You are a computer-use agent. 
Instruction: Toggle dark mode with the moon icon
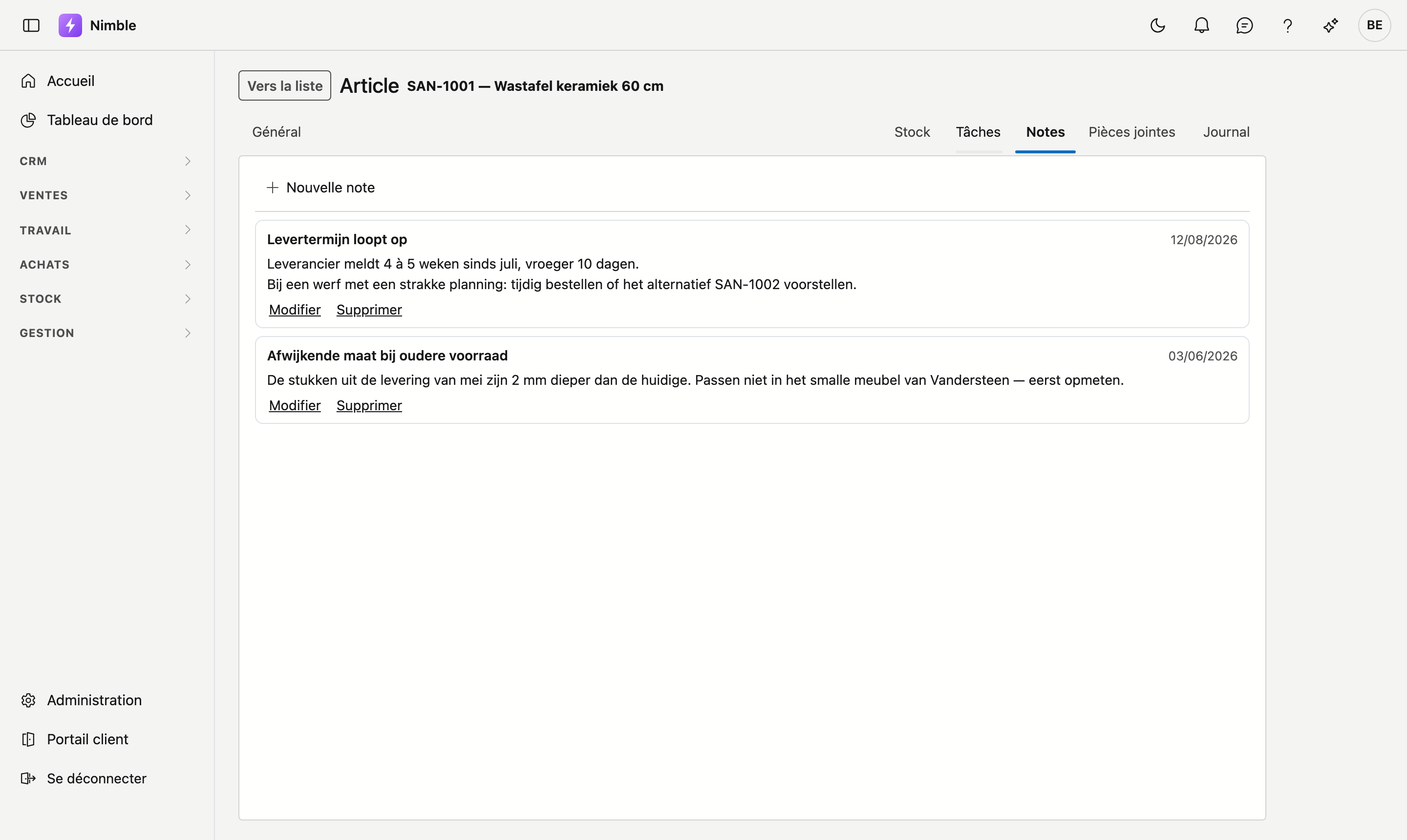pyautogui.click(x=1158, y=25)
